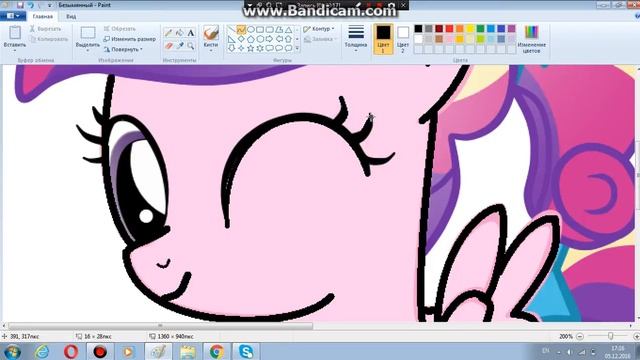Click the Save icon in title bar
This screenshot has width=640, height=360.
coord(20,5)
